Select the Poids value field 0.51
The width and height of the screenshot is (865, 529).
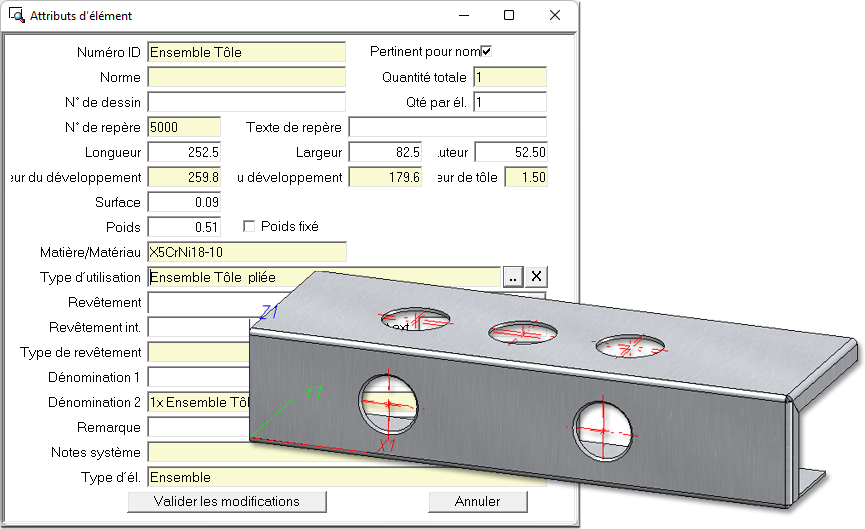click(183, 227)
